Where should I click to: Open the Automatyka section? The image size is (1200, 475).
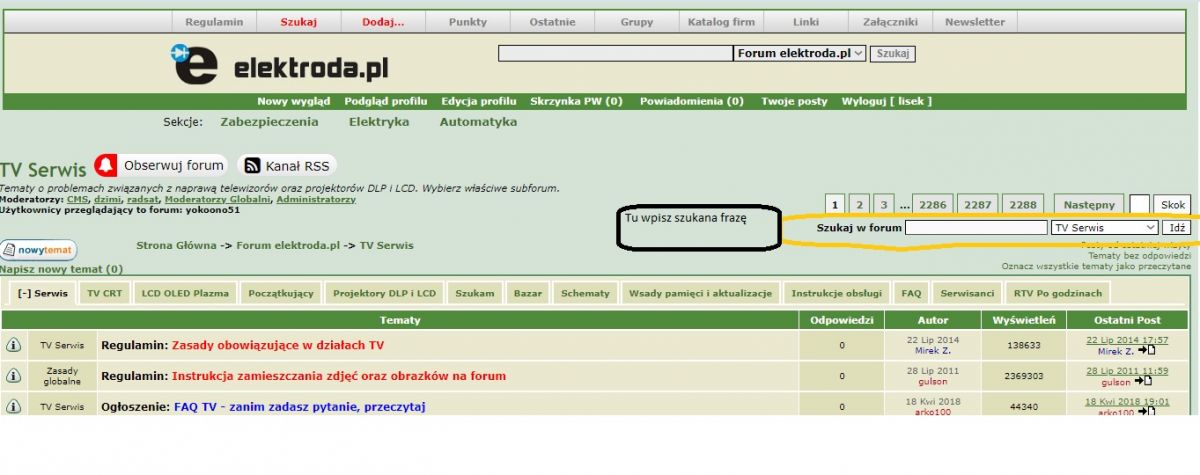(478, 122)
